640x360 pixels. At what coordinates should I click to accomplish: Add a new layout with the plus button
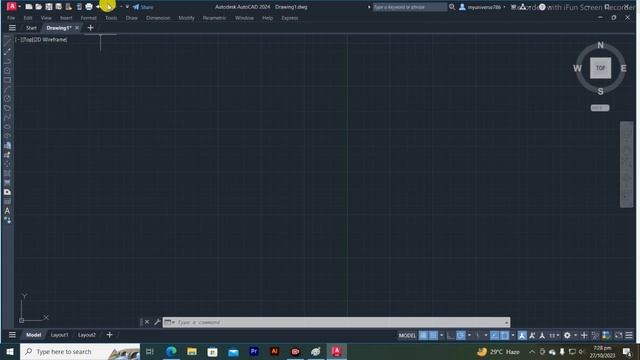coord(109,335)
